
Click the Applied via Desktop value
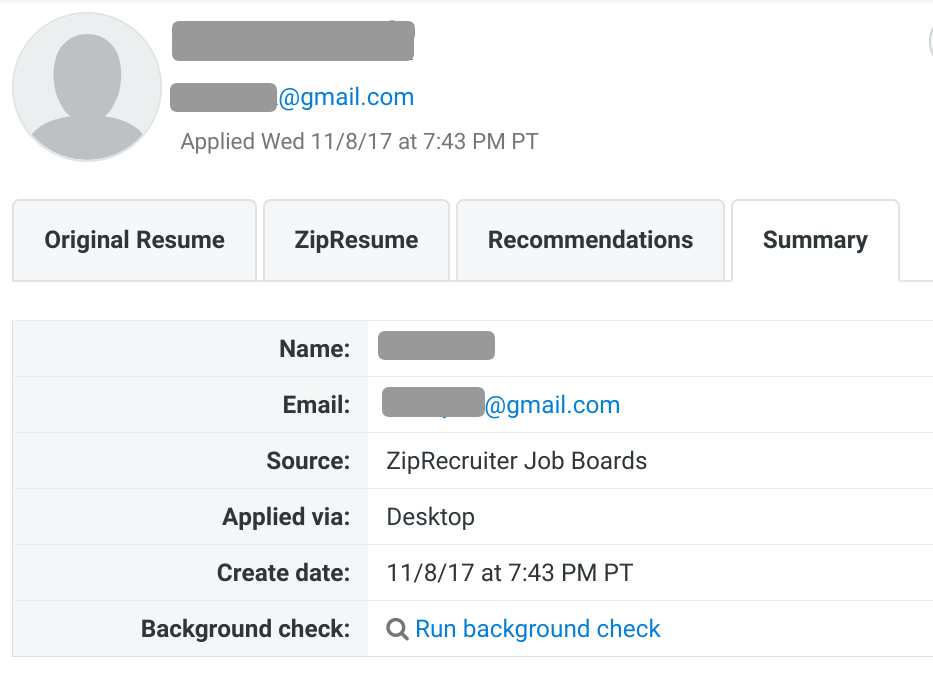point(430,517)
